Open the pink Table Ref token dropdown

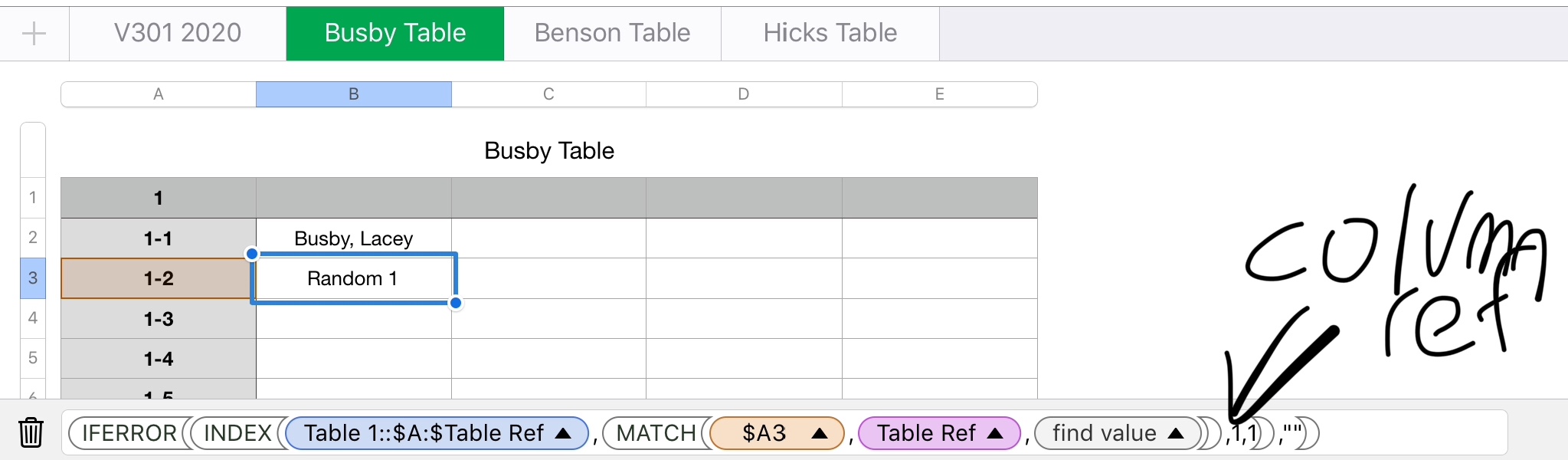(995, 433)
